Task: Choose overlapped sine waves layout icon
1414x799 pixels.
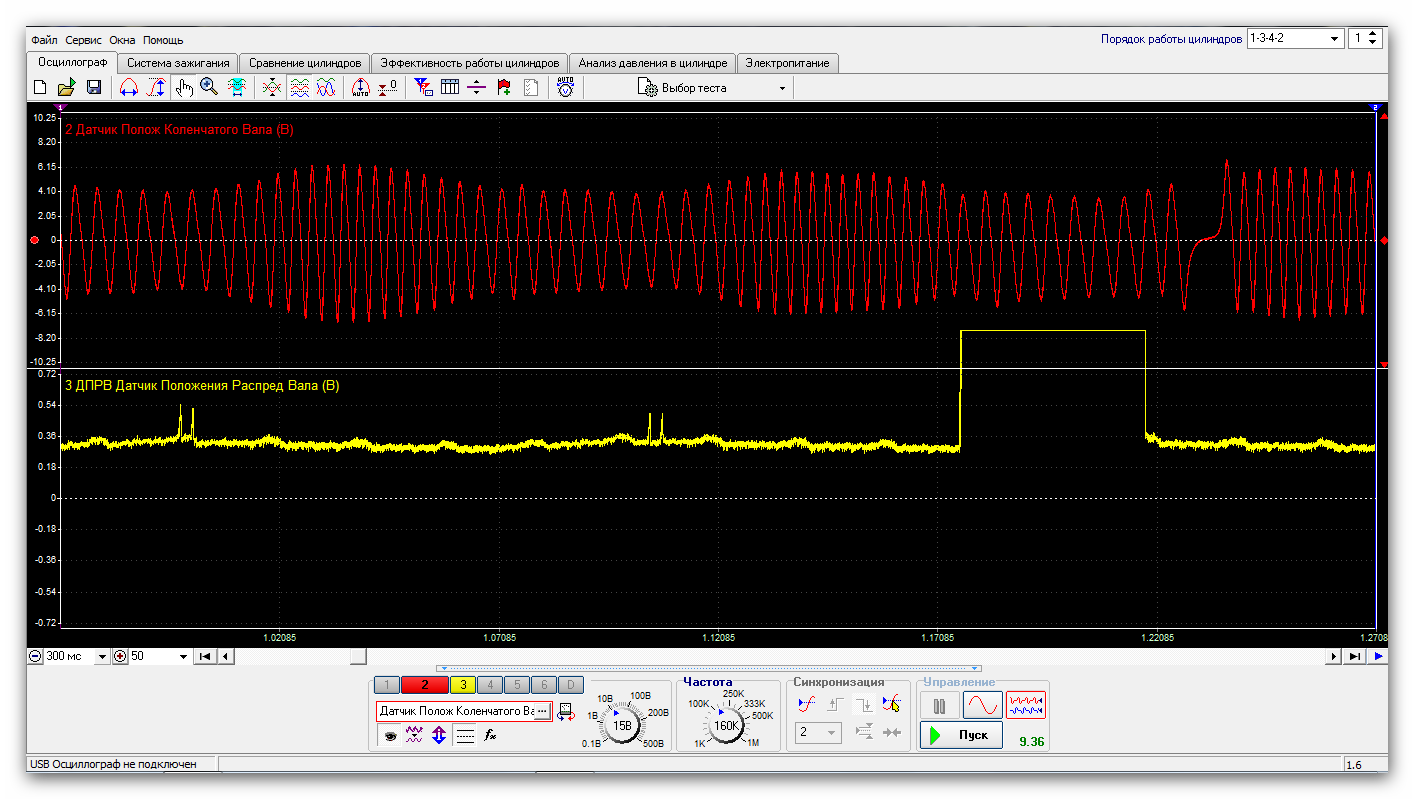Action: [326, 87]
